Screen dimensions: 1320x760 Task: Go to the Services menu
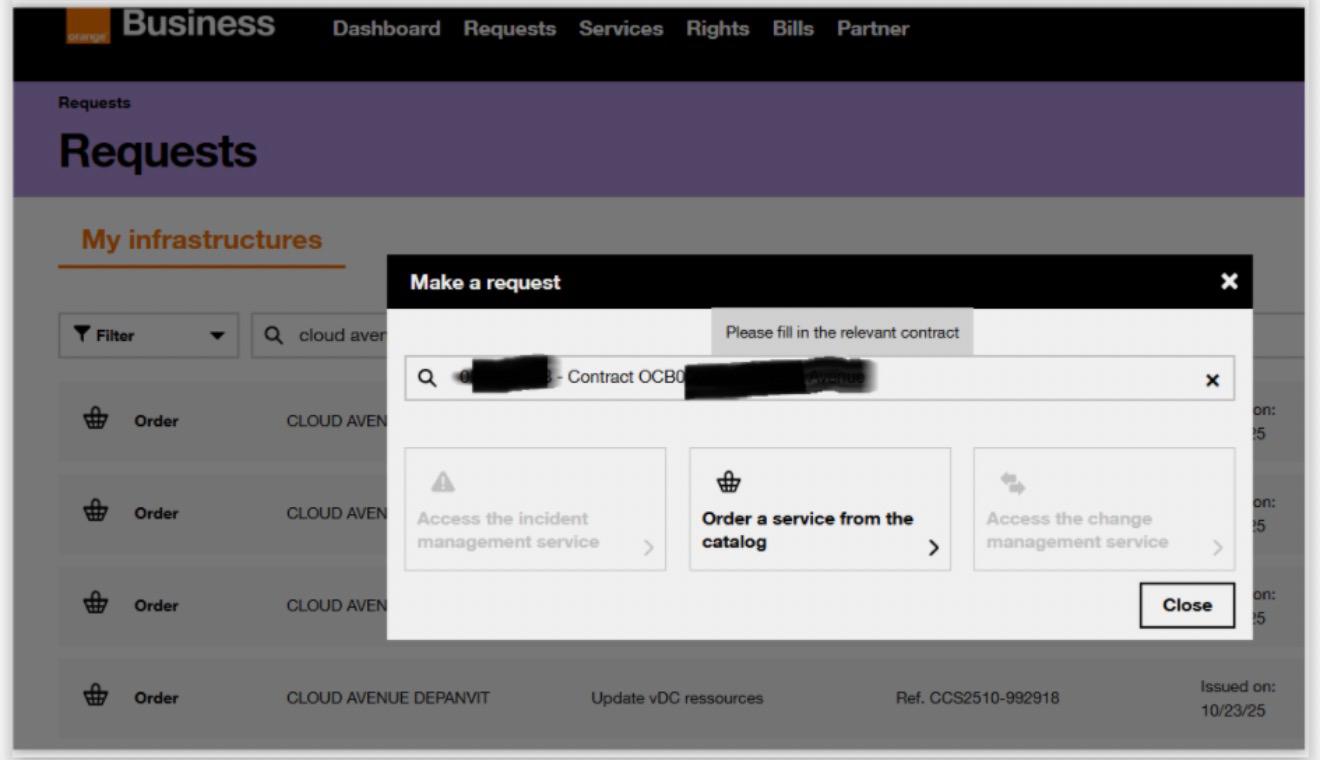620,29
